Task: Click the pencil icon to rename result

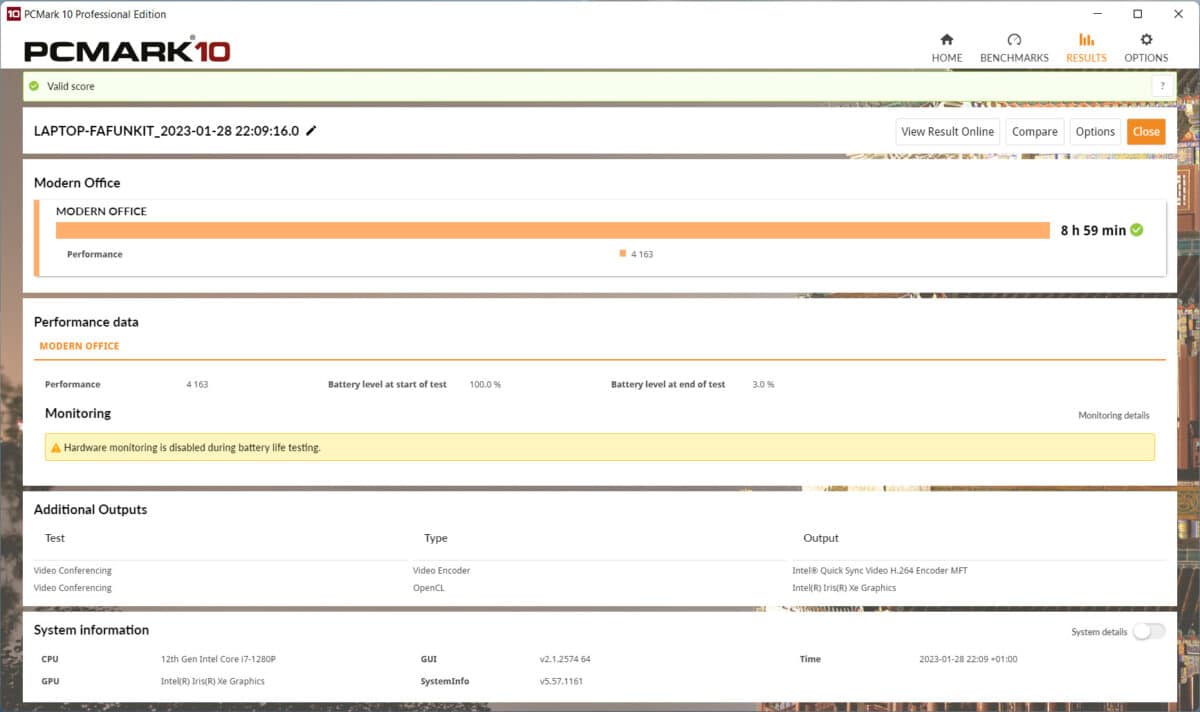Action: coord(311,131)
